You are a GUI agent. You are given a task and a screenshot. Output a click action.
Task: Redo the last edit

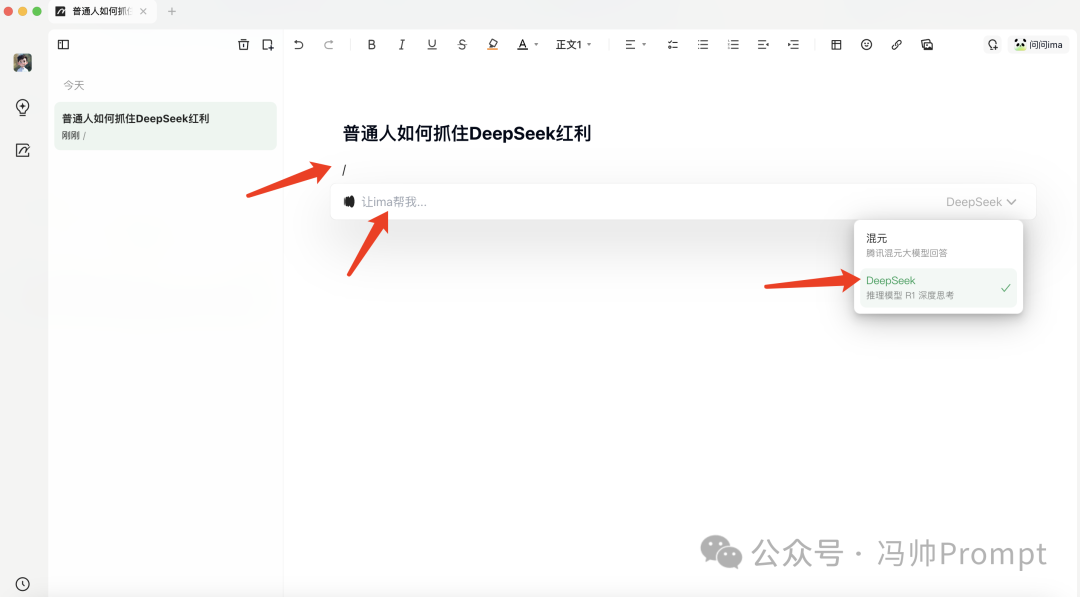tap(329, 45)
